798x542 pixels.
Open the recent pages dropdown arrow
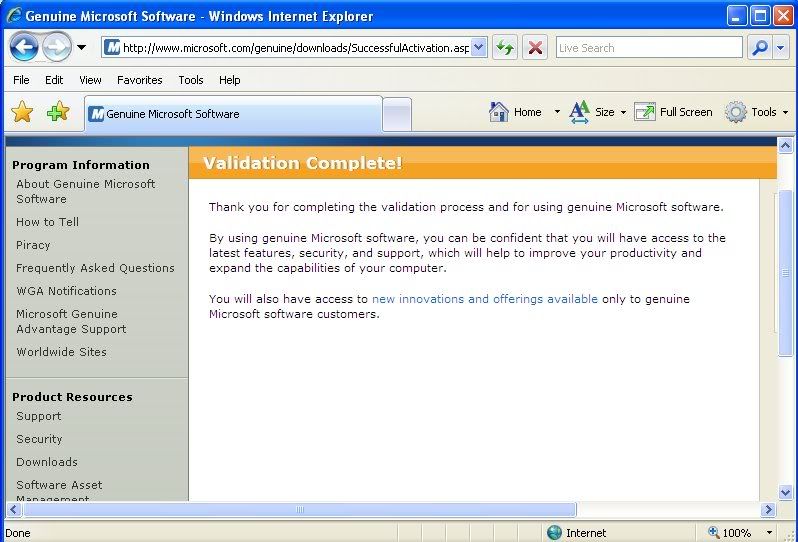pos(81,47)
